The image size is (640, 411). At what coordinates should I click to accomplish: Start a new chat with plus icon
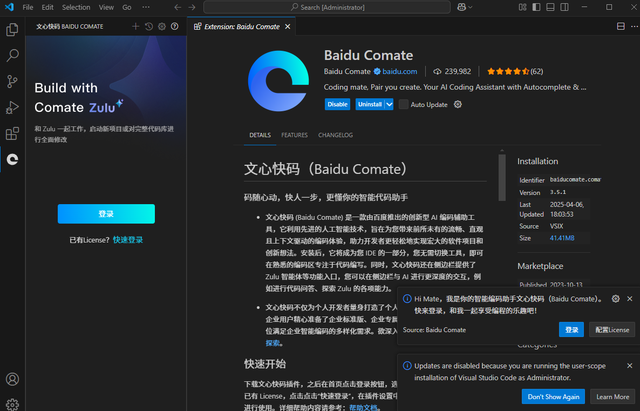[136, 27]
